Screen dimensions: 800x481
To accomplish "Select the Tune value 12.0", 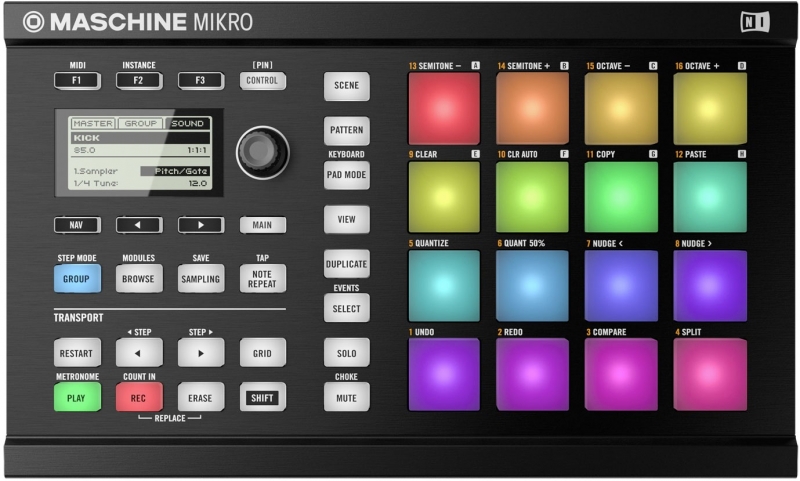I will pos(197,183).
